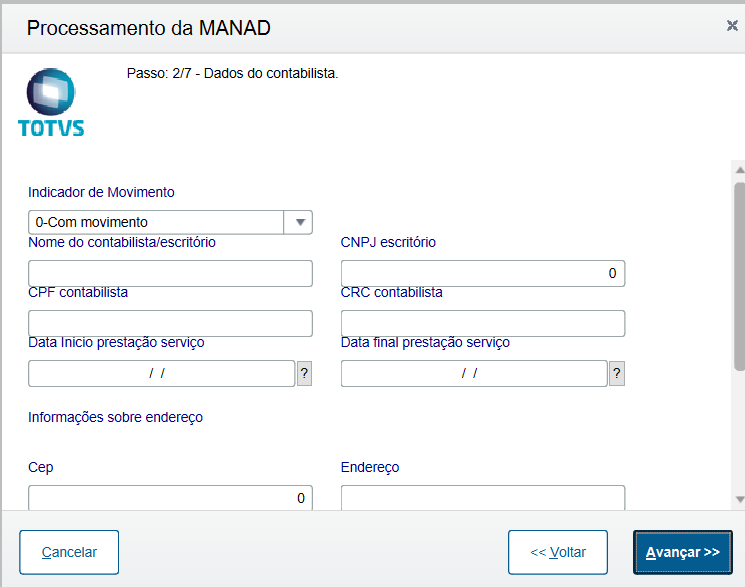Click the scrollbar down arrow
745x587 pixels.
pos(739,498)
